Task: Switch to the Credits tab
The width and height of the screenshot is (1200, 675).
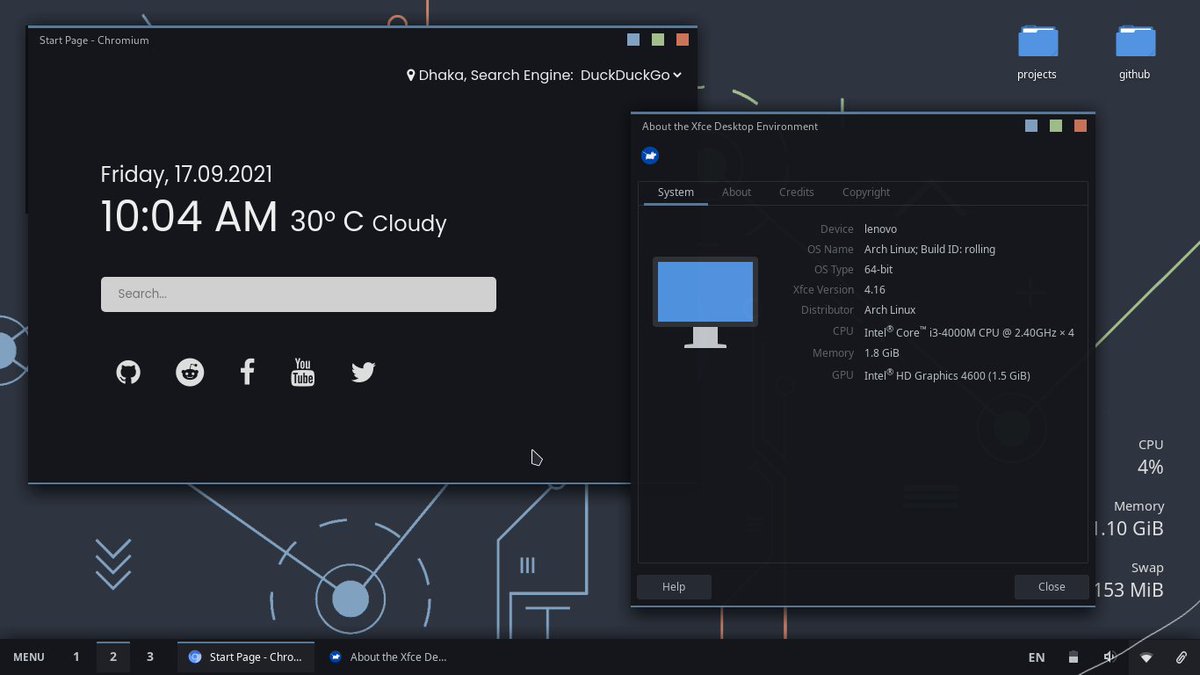Action: 797,192
